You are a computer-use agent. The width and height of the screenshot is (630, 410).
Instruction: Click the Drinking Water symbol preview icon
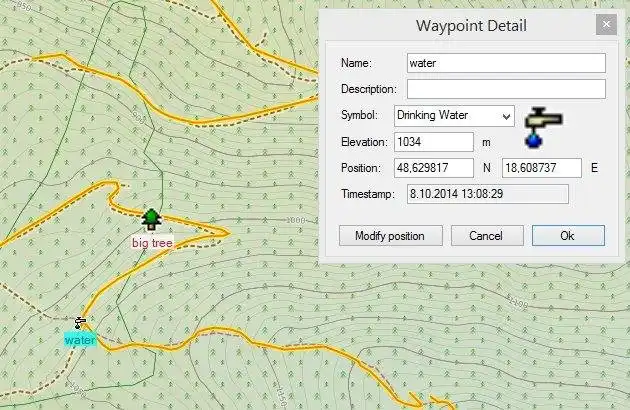click(x=543, y=127)
